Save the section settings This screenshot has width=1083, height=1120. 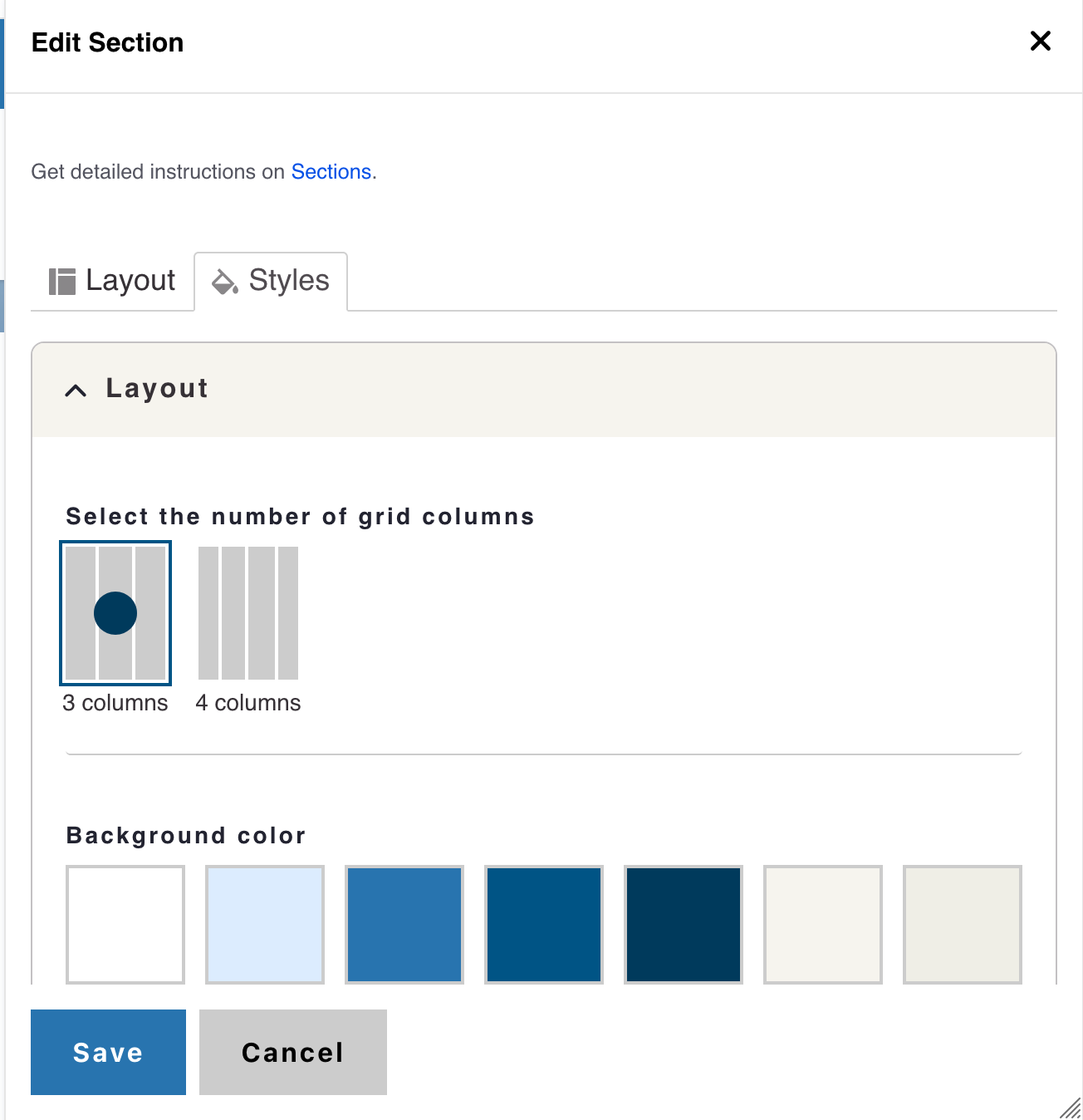(x=108, y=1052)
